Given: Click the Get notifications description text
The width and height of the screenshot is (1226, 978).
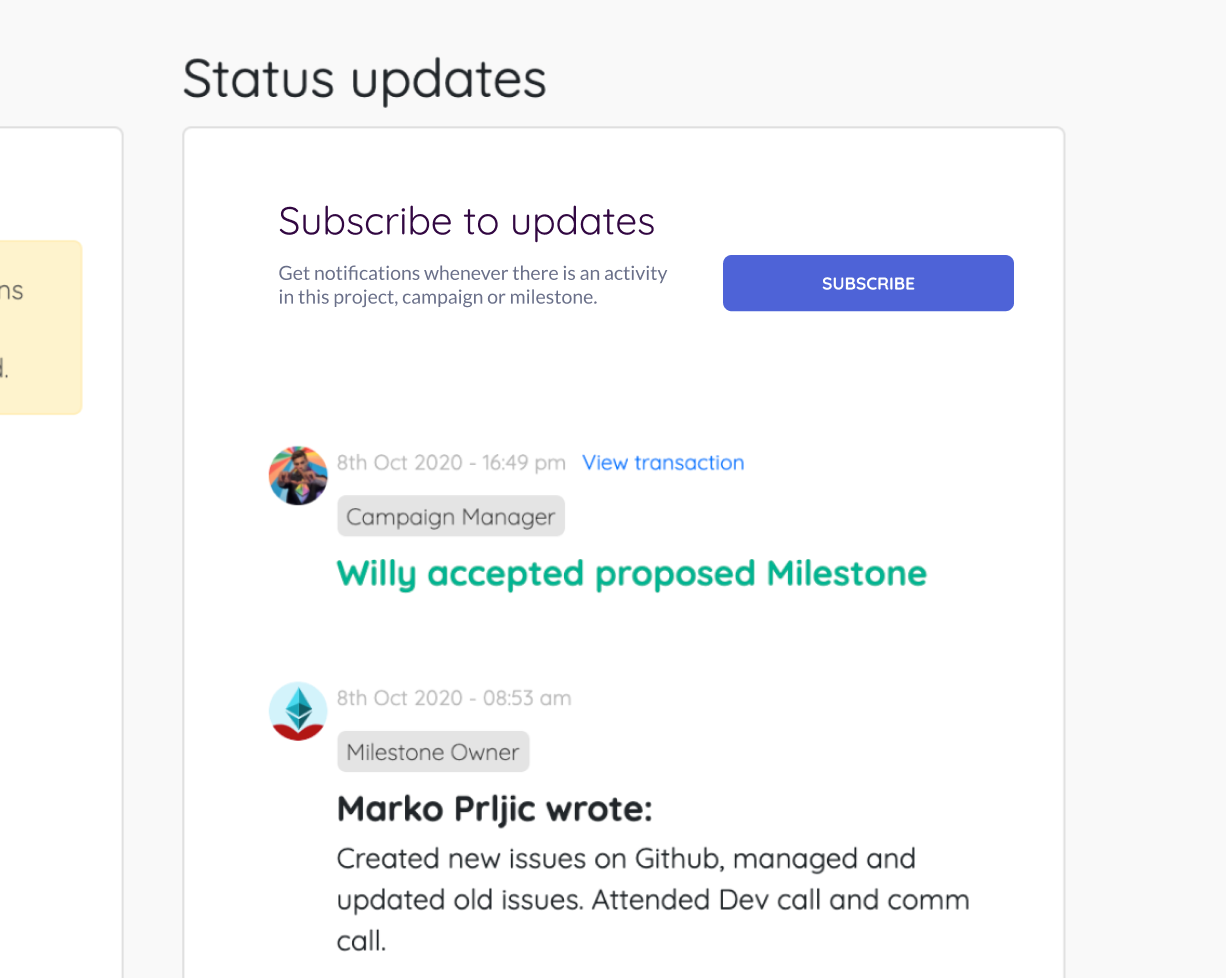Looking at the screenshot, I should tap(473, 285).
